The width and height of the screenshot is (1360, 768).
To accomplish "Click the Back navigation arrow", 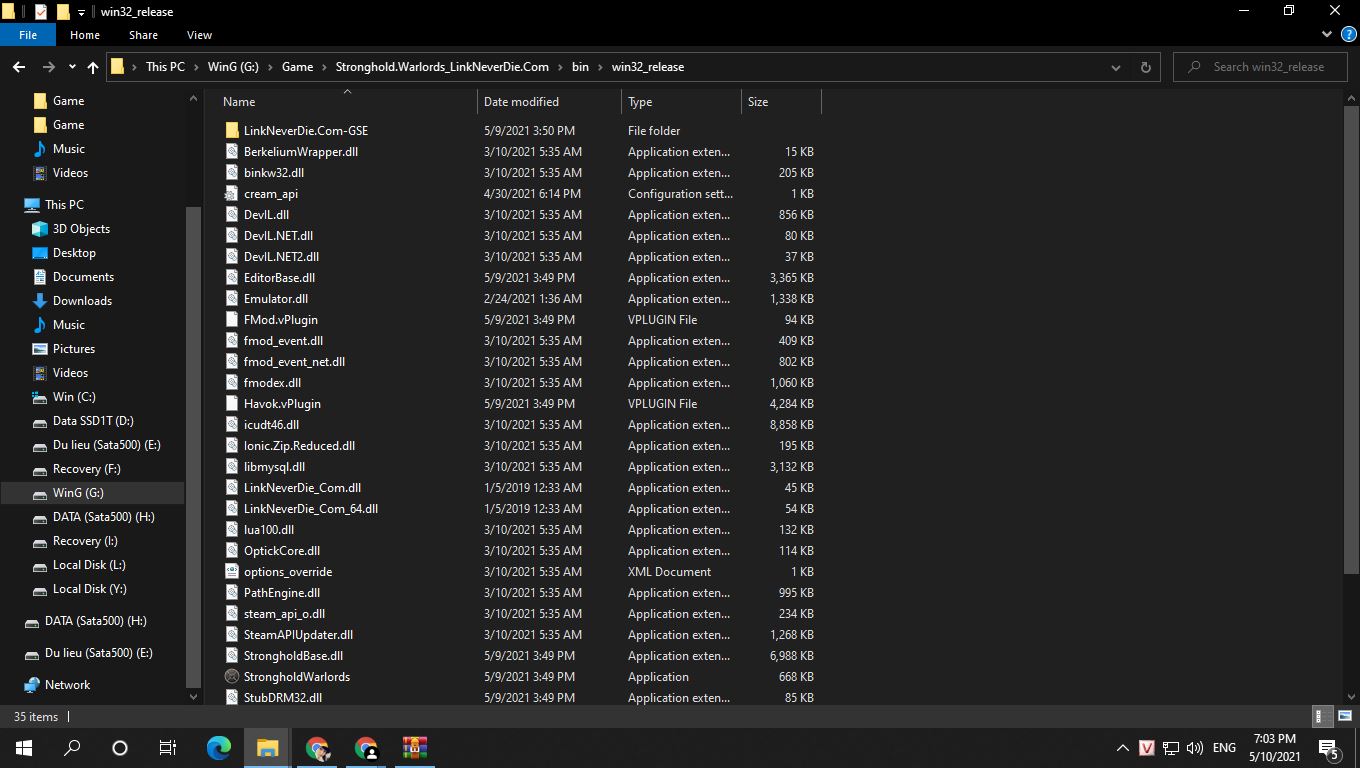I will pyautogui.click(x=18, y=67).
